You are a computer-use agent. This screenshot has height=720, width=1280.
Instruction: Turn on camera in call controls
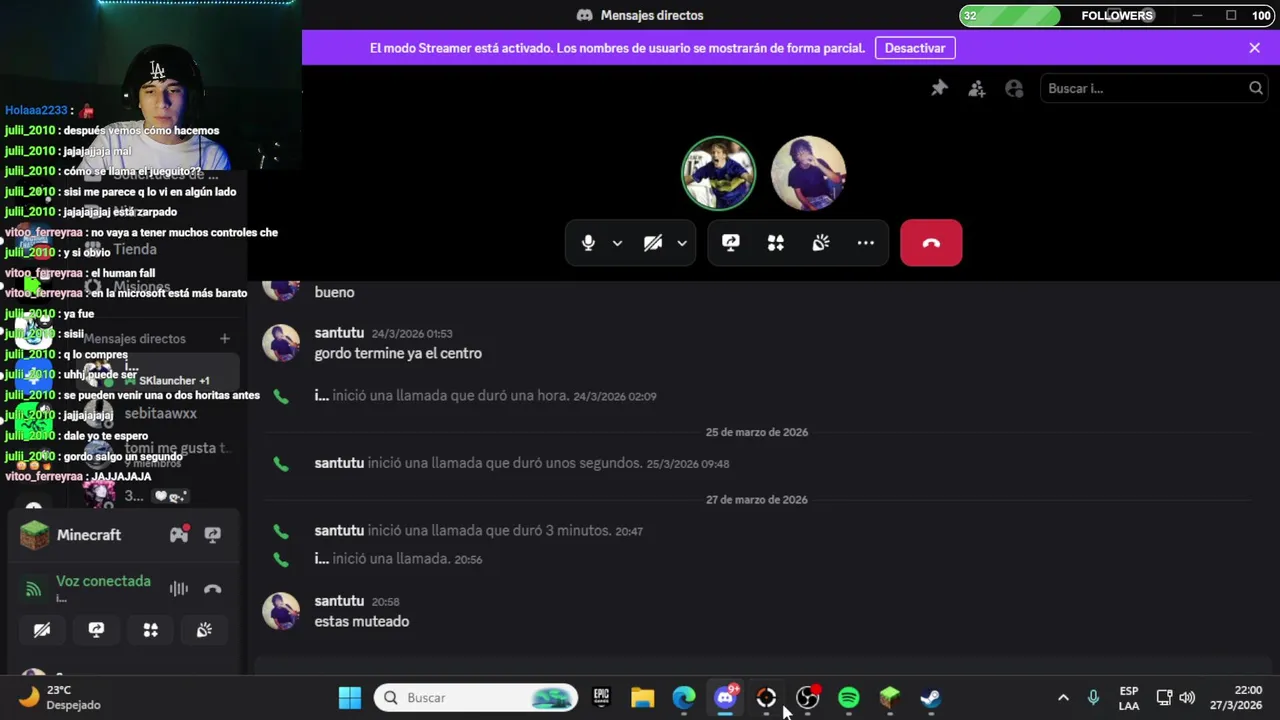tap(653, 243)
